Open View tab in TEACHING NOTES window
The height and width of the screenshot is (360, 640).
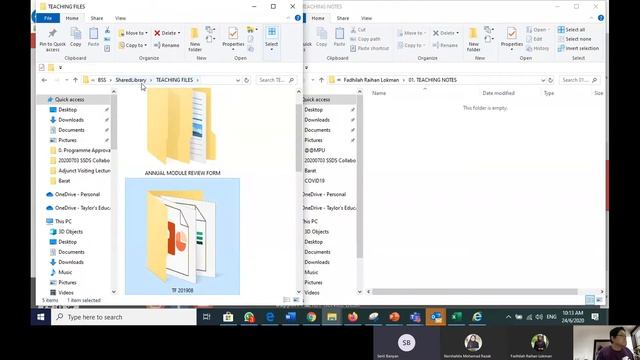[367, 18]
